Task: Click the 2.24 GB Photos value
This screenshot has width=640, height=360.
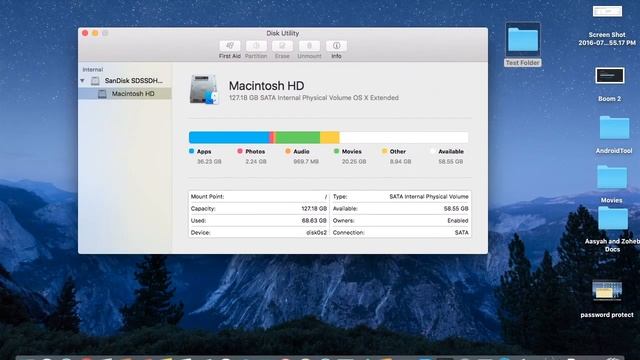Action: [x=256, y=162]
